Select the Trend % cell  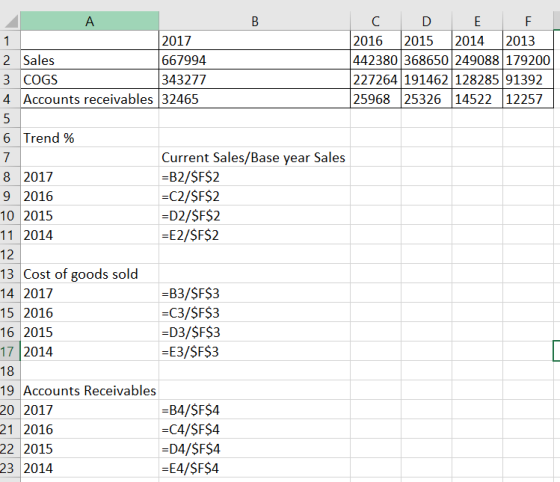(x=90, y=138)
